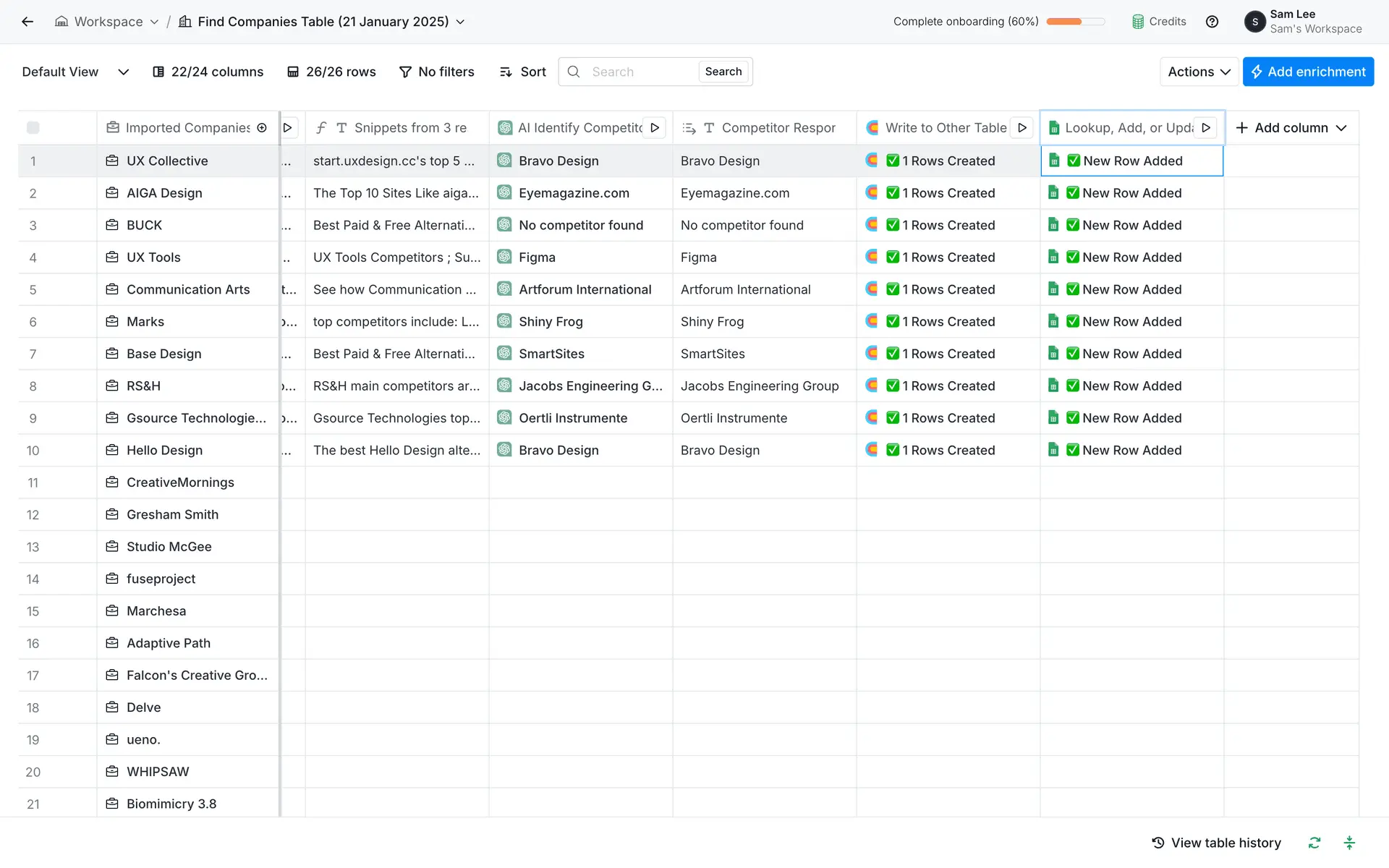The height and width of the screenshot is (868, 1389).
Task: Run the Write to Other Table column
Action: [x=1022, y=128]
